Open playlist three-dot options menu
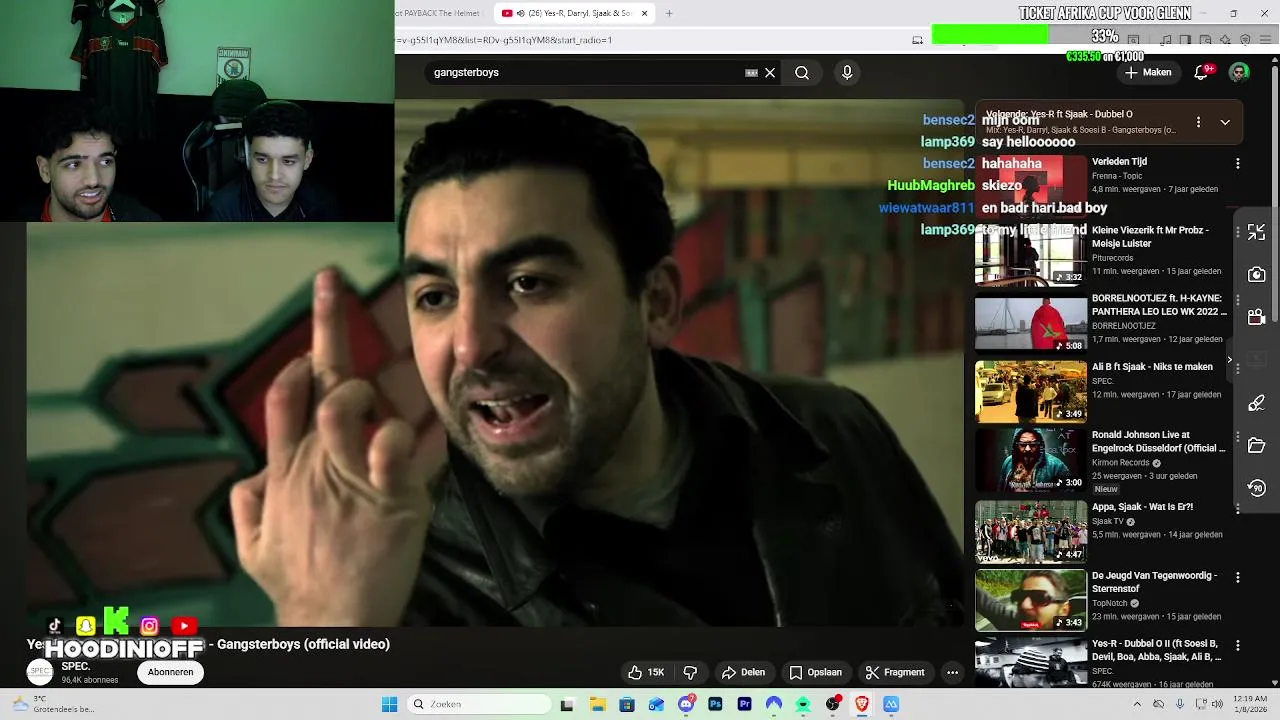The image size is (1280, 720). click(x=1198, y=122)
